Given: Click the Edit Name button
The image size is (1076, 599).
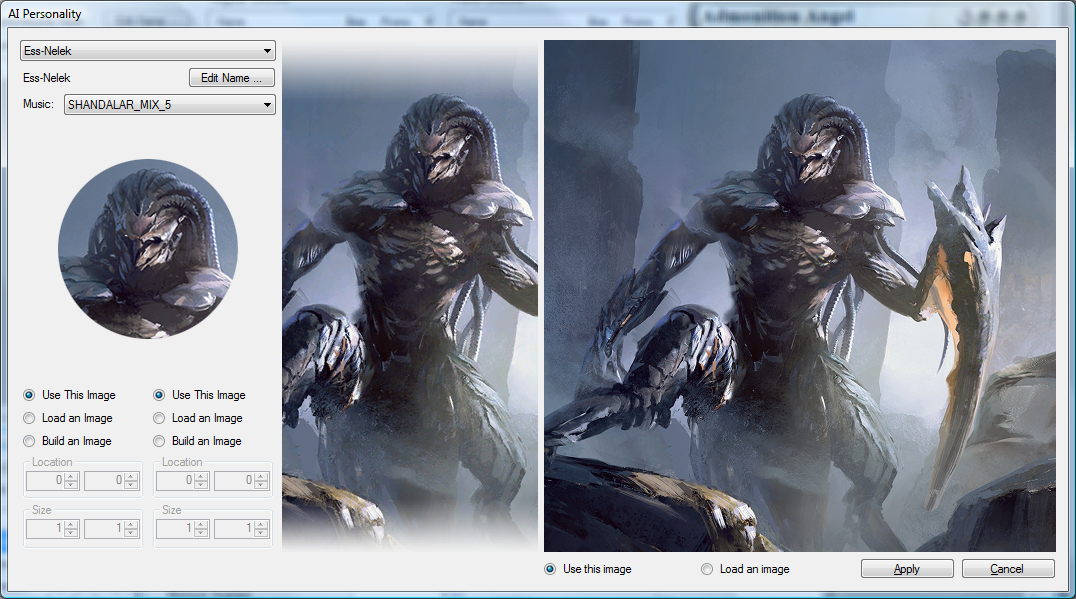Looking at the screenshot, I should (x=231, y=78).
